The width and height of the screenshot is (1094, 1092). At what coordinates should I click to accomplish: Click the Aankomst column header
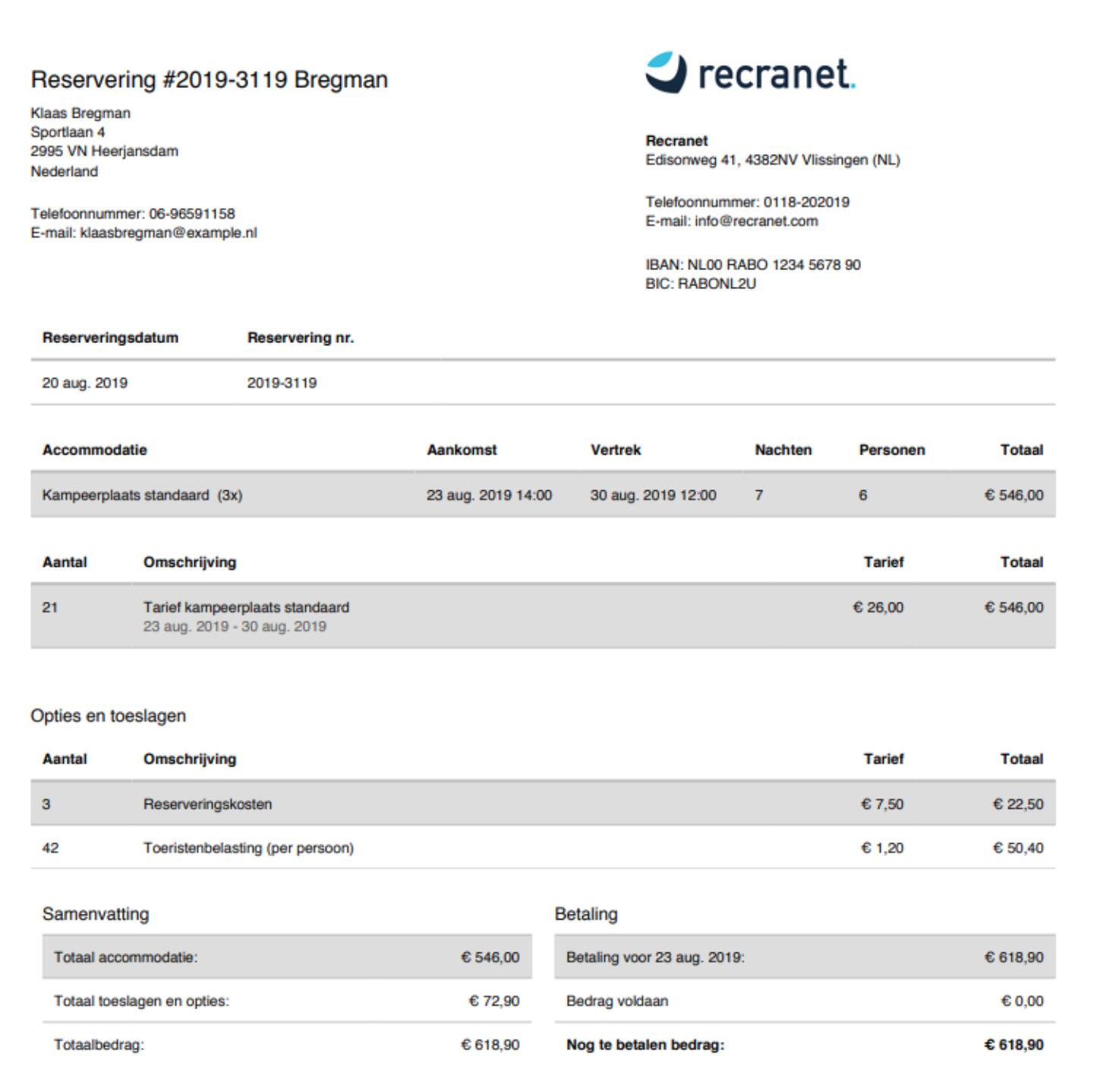pos(462,450)
